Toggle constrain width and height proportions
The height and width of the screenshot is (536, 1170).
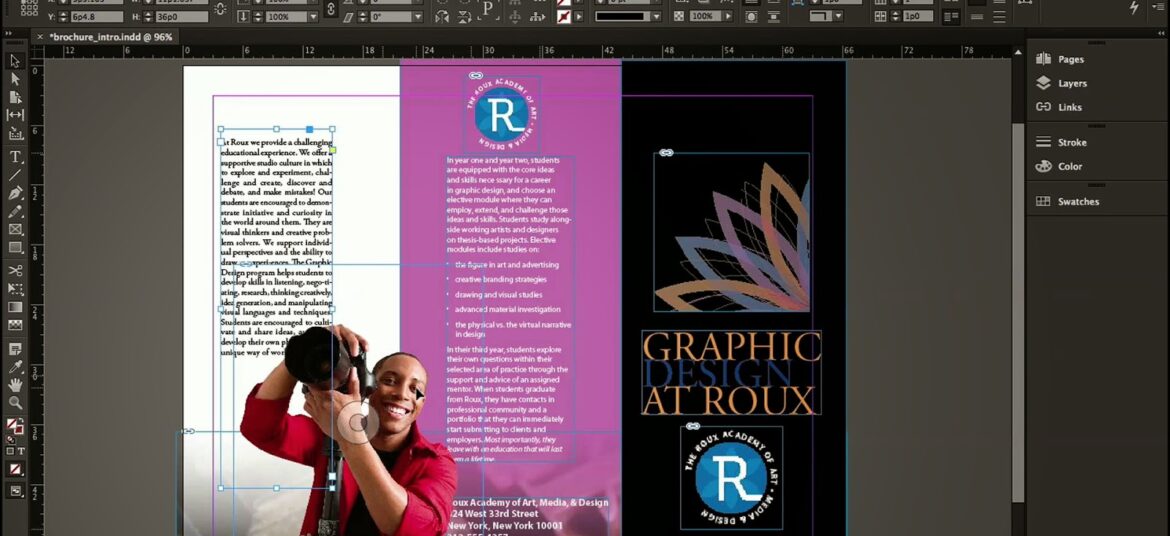[x=220, y=9]
